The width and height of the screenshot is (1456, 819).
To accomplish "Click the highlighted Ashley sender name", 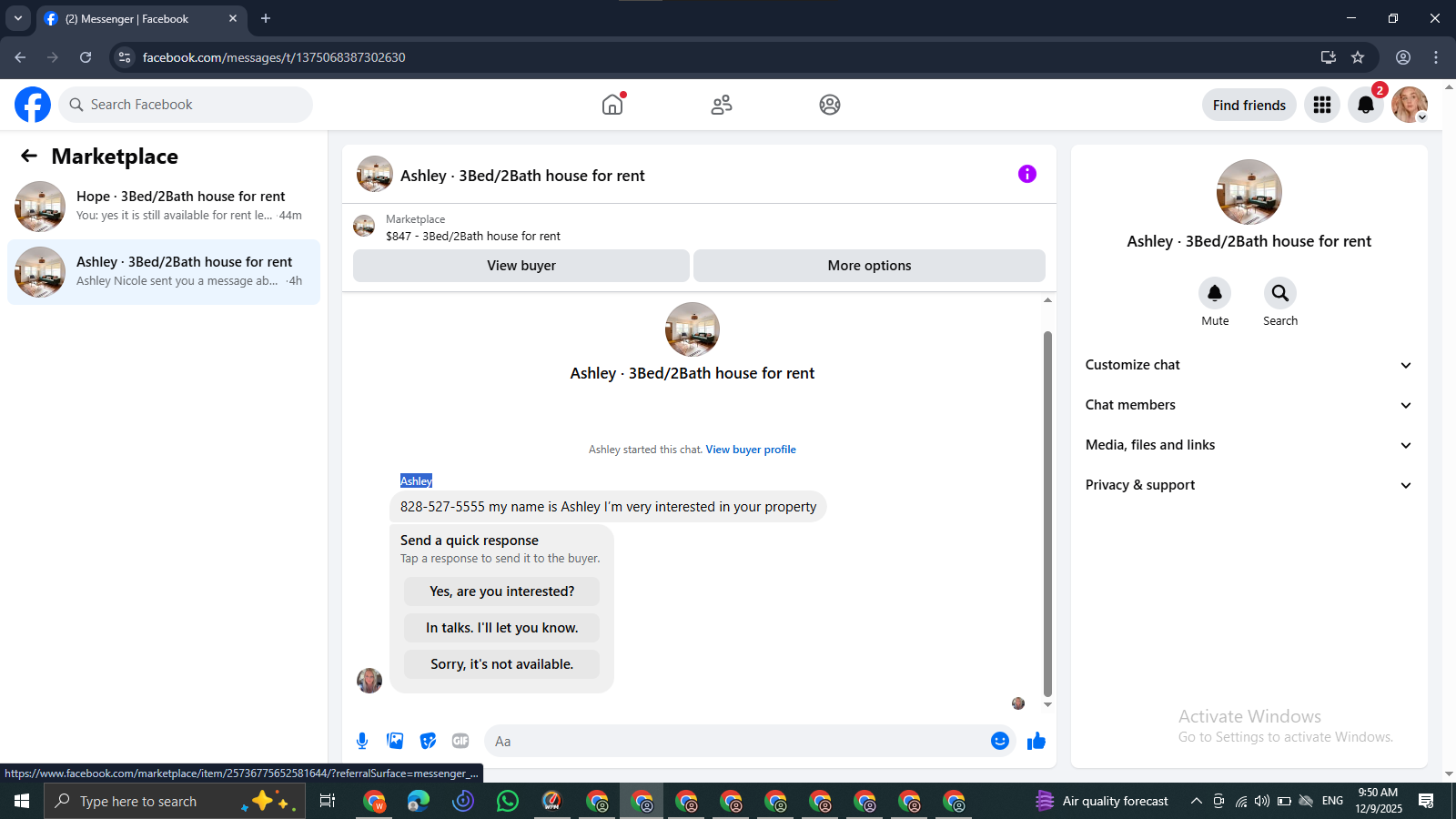I will (x=417, y=480).
